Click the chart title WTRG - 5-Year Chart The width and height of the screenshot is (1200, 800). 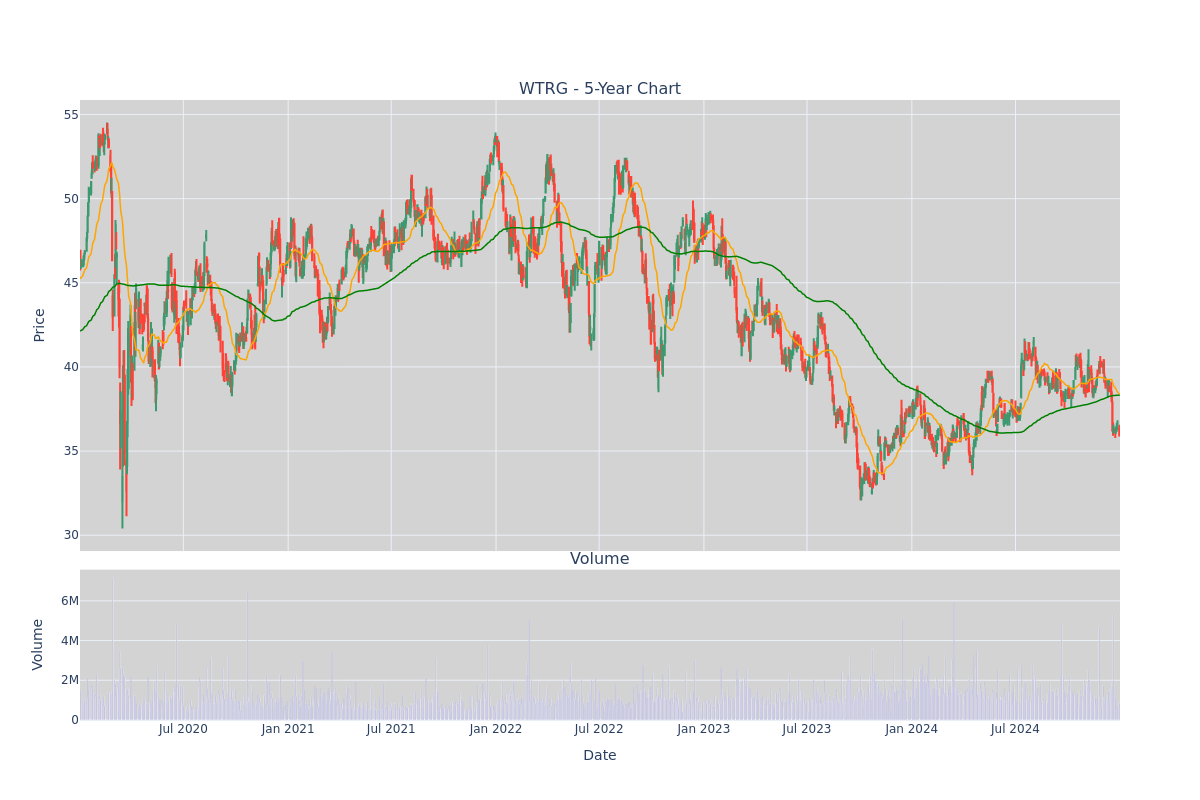point(600,89)
